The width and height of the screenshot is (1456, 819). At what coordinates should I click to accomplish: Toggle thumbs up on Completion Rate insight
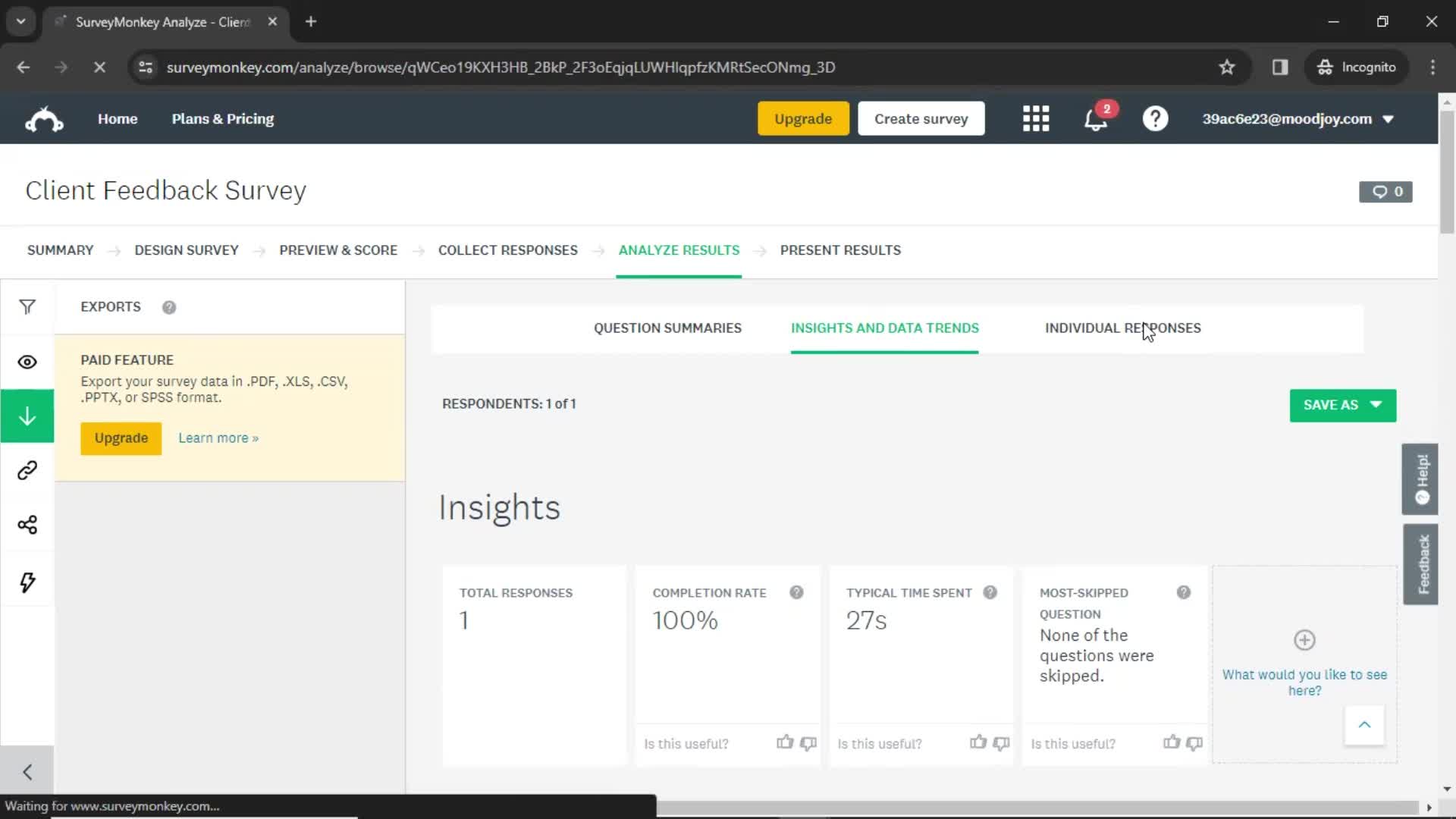click(785, 743)
